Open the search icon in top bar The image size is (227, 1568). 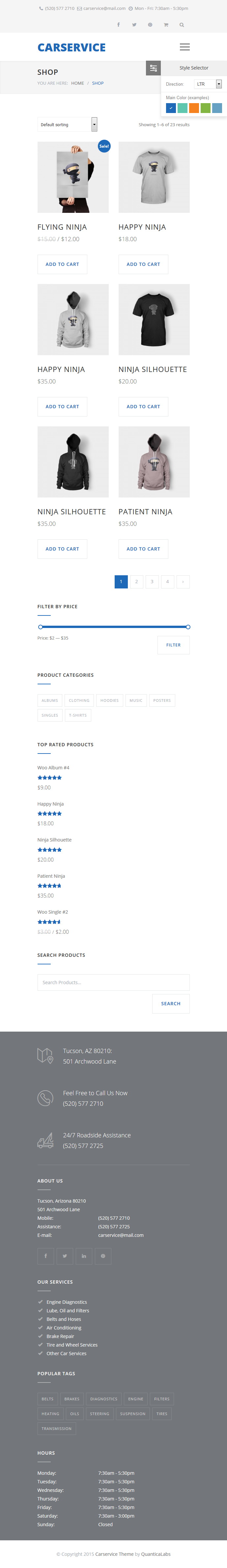[181, 25]
